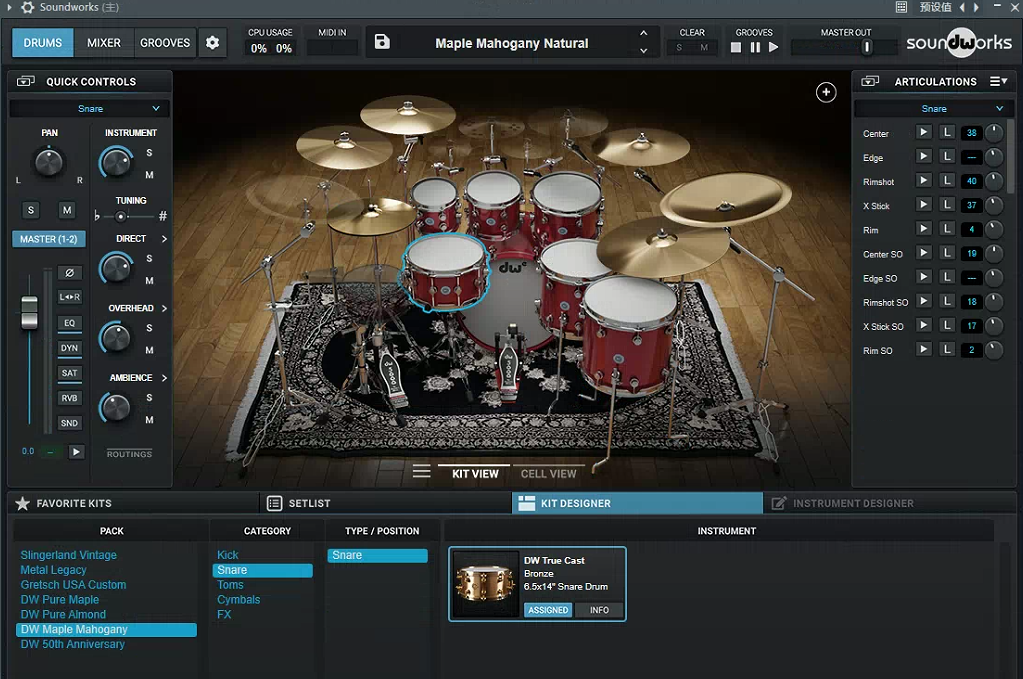Open the articulations hamburger menu icon
The image size is (1023, 679).
pyautogui.click(x=998, y=82)
